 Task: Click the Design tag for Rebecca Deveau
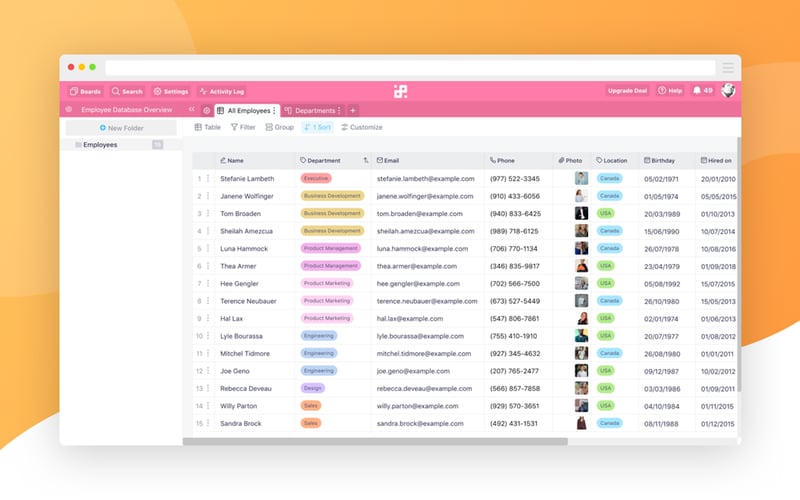[x=312, y=388]
